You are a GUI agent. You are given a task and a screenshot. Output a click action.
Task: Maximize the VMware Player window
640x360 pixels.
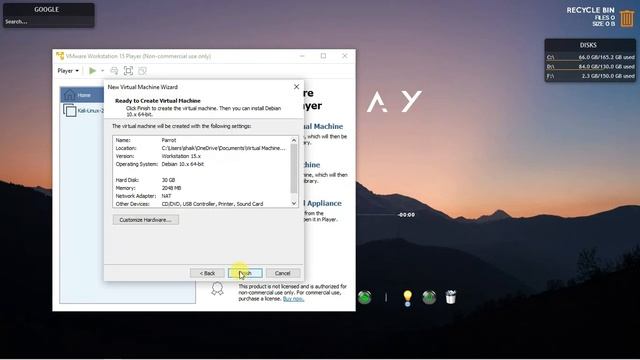click(x=323, y=56)
